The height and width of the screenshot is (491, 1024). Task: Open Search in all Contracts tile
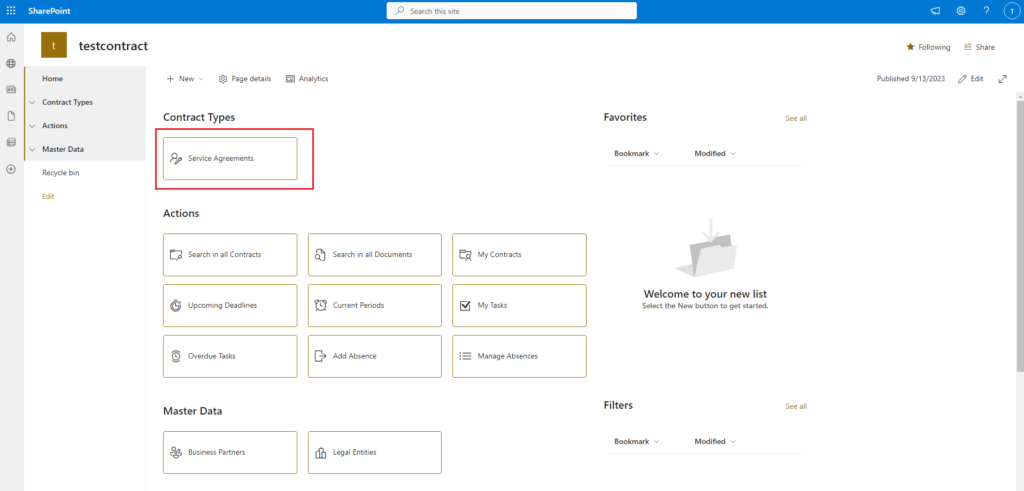click(230, 255)
